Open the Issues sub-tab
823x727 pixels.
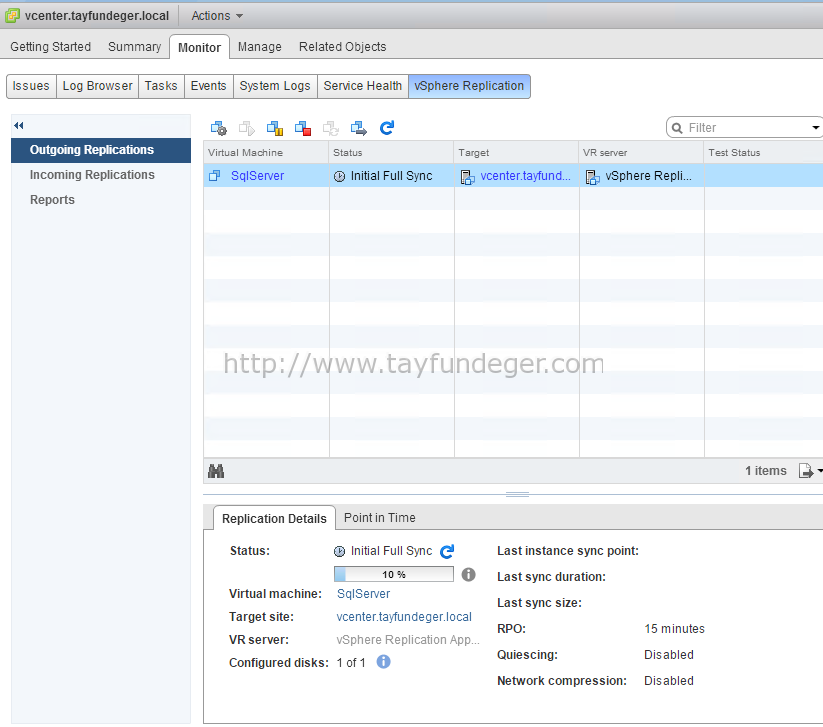31,86
